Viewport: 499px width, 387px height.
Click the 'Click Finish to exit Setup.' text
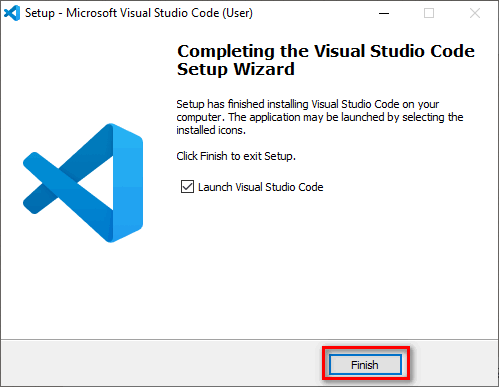click(x=236, y=156)
